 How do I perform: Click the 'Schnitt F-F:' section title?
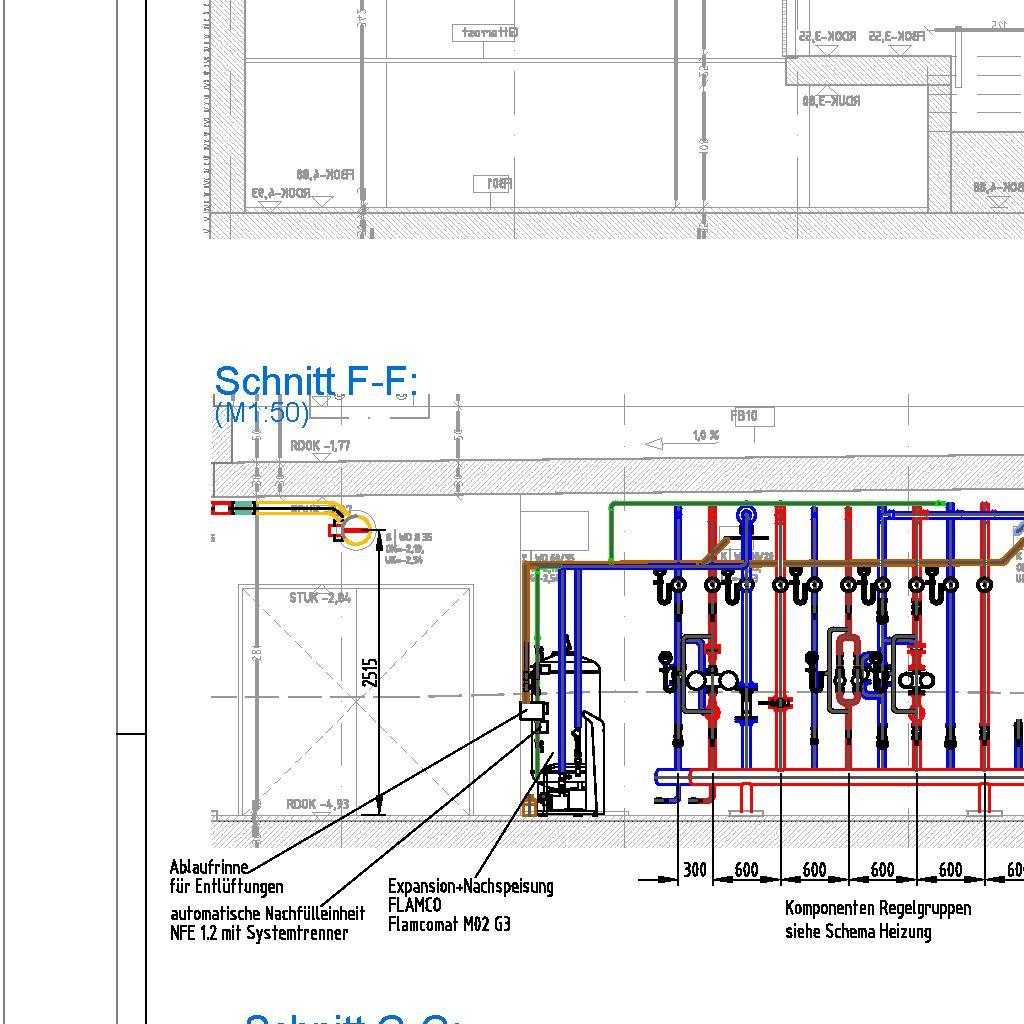tap(316, 381)
